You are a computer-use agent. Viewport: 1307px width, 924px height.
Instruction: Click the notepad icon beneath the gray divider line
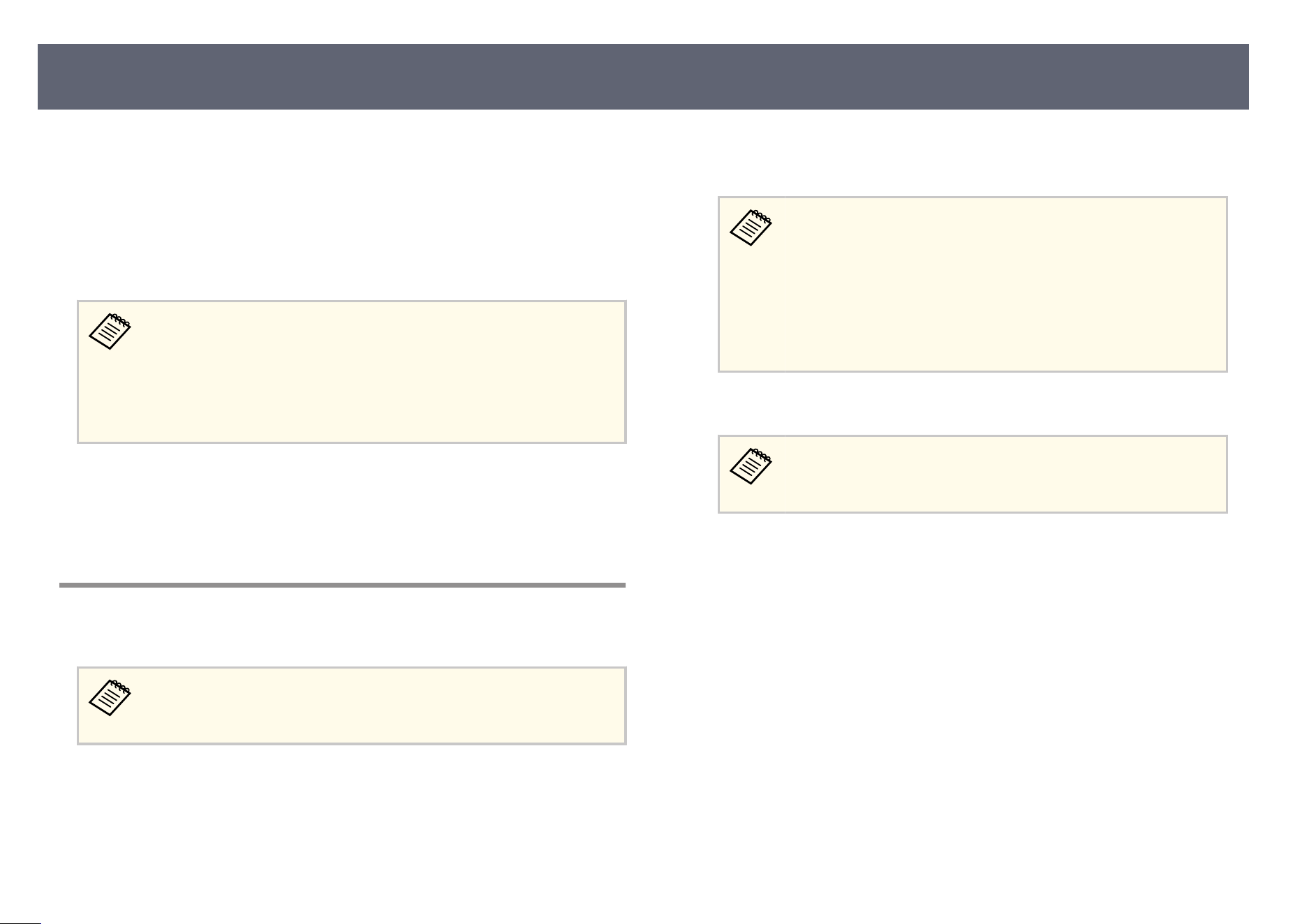click(x=110, y=698)
